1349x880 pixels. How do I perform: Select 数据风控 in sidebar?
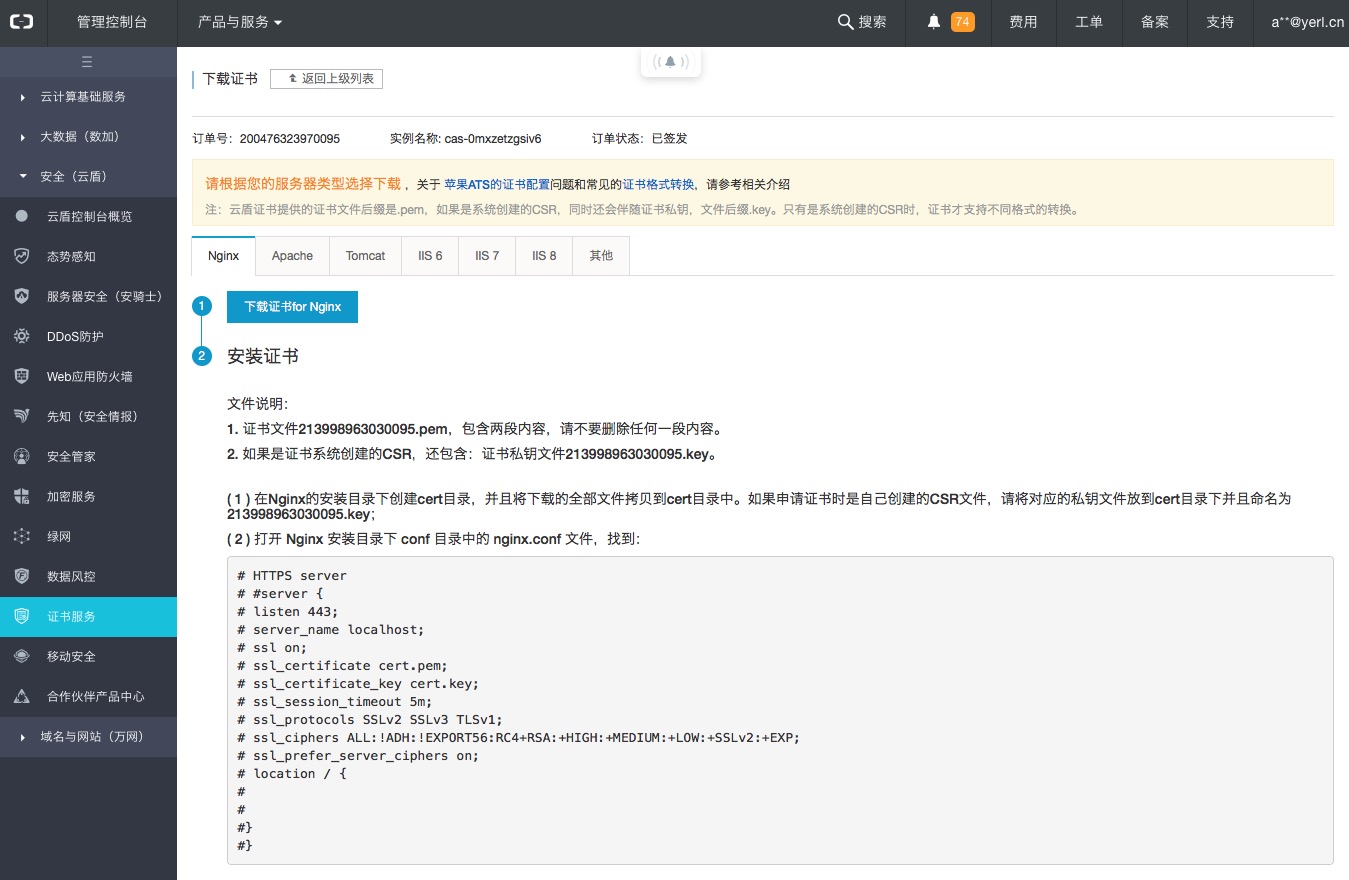pyautogui.click(x=88, y=576)
